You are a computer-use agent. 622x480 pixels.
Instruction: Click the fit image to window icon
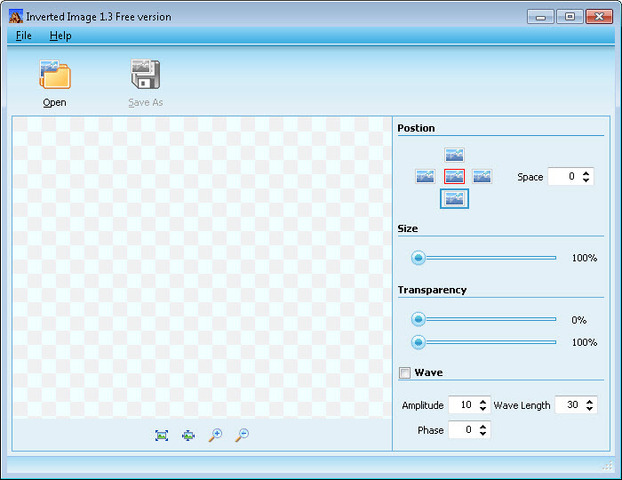coord(161,435)
